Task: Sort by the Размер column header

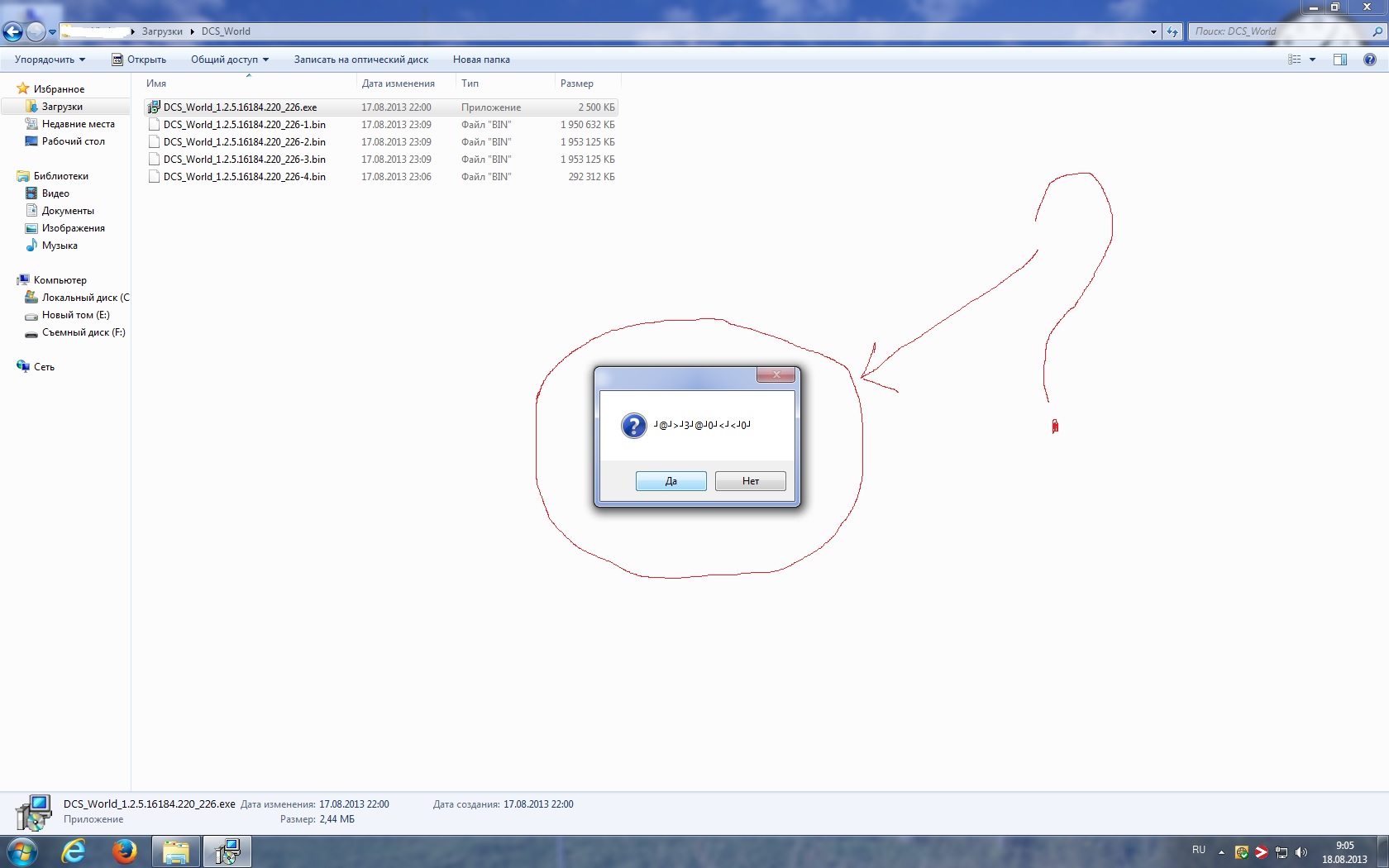Action: coord(588,83)
